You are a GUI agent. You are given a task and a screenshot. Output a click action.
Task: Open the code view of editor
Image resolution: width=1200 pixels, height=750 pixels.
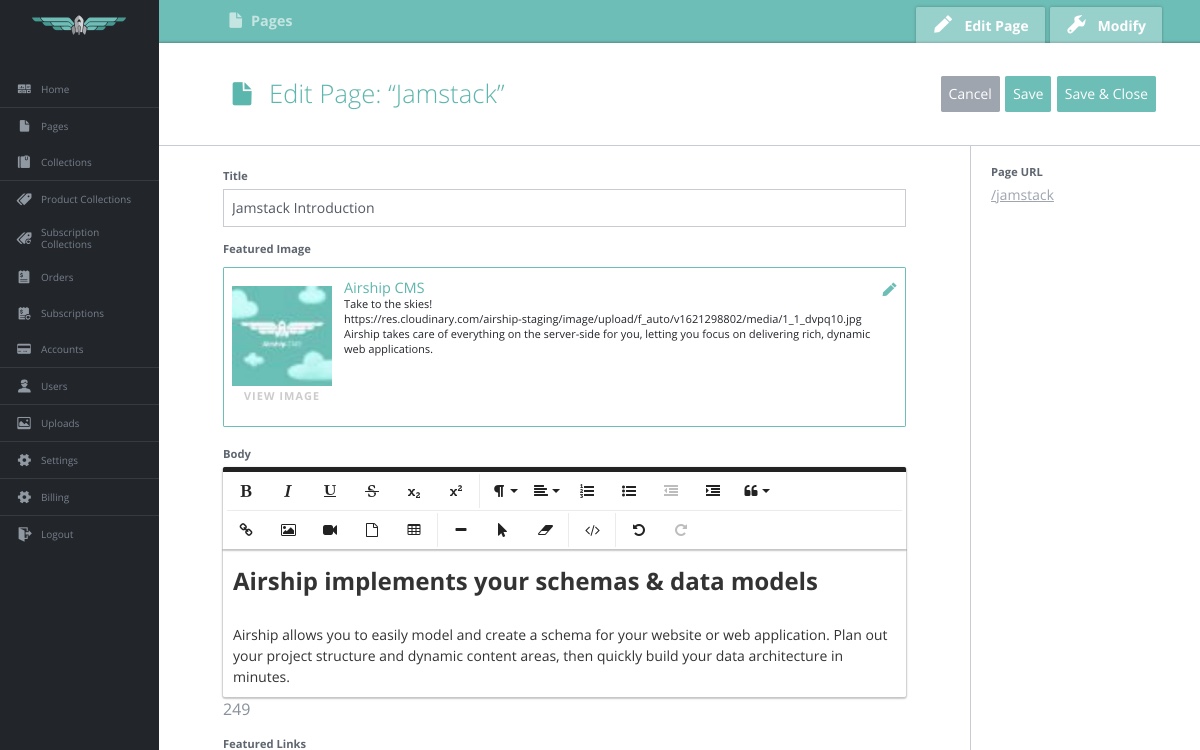tap(592, 530)
